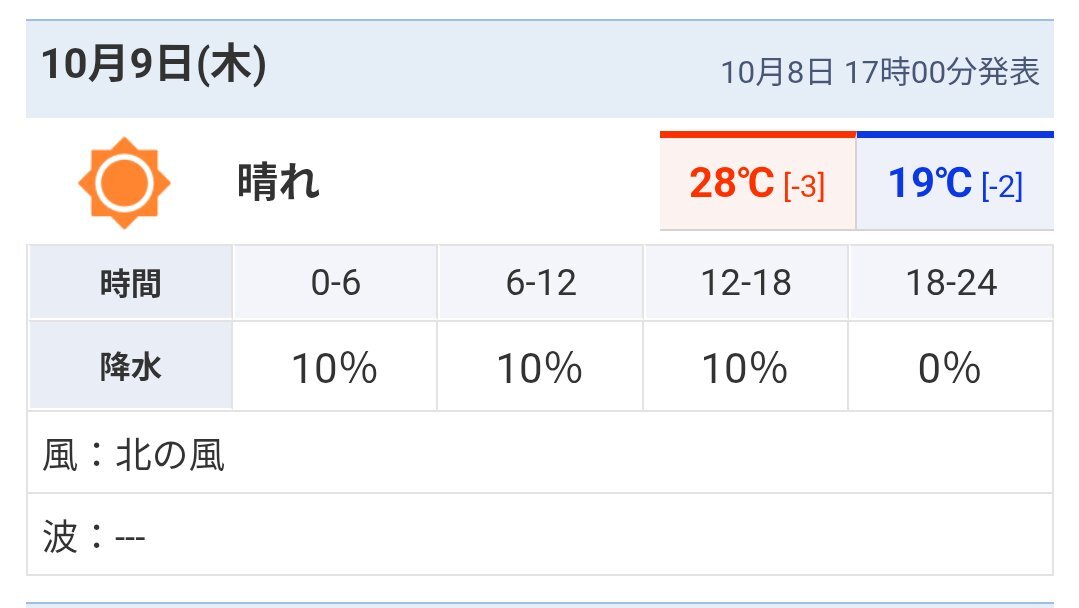Click the 6-12 precipitation 10% cell

click(540, 370)
